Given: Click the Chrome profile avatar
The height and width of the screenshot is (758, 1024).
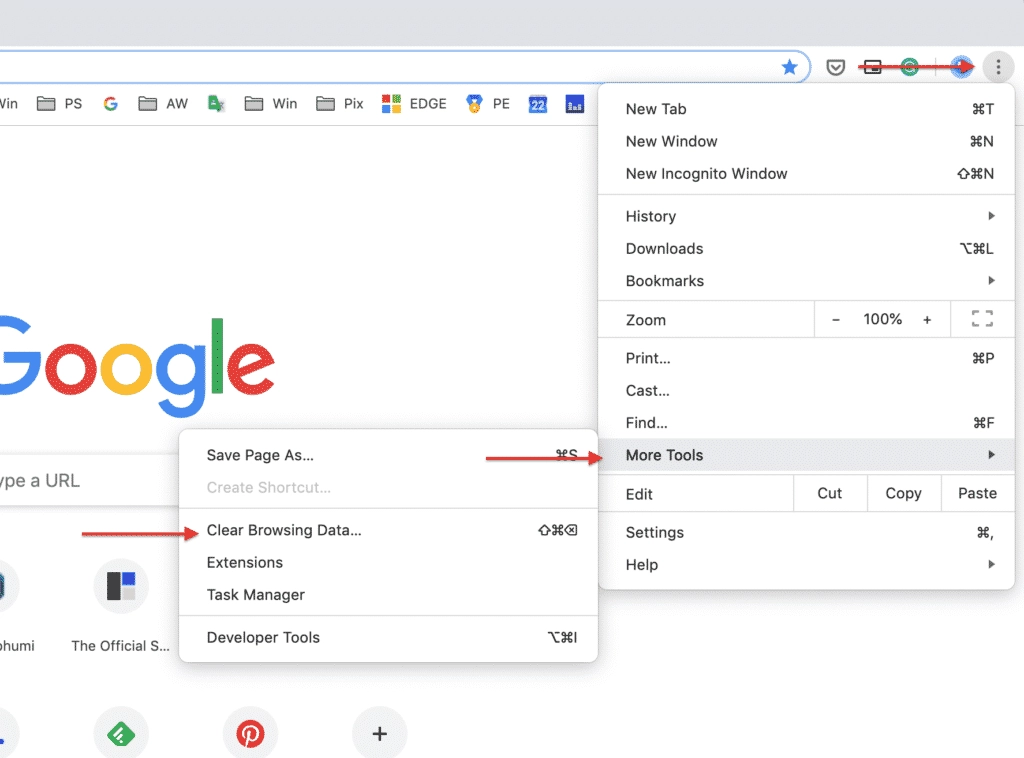Looking at the screenshot, I should (x=961, y=67).
